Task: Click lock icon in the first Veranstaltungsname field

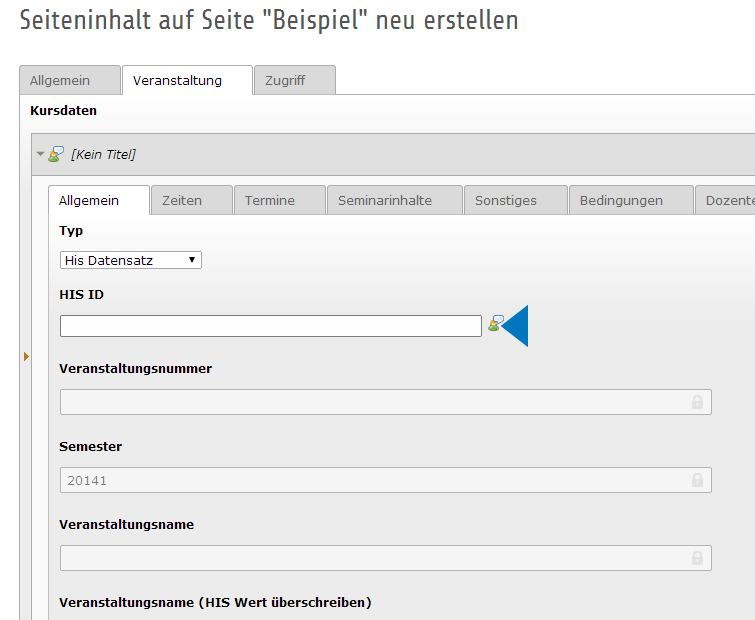Action: [697, 558]
